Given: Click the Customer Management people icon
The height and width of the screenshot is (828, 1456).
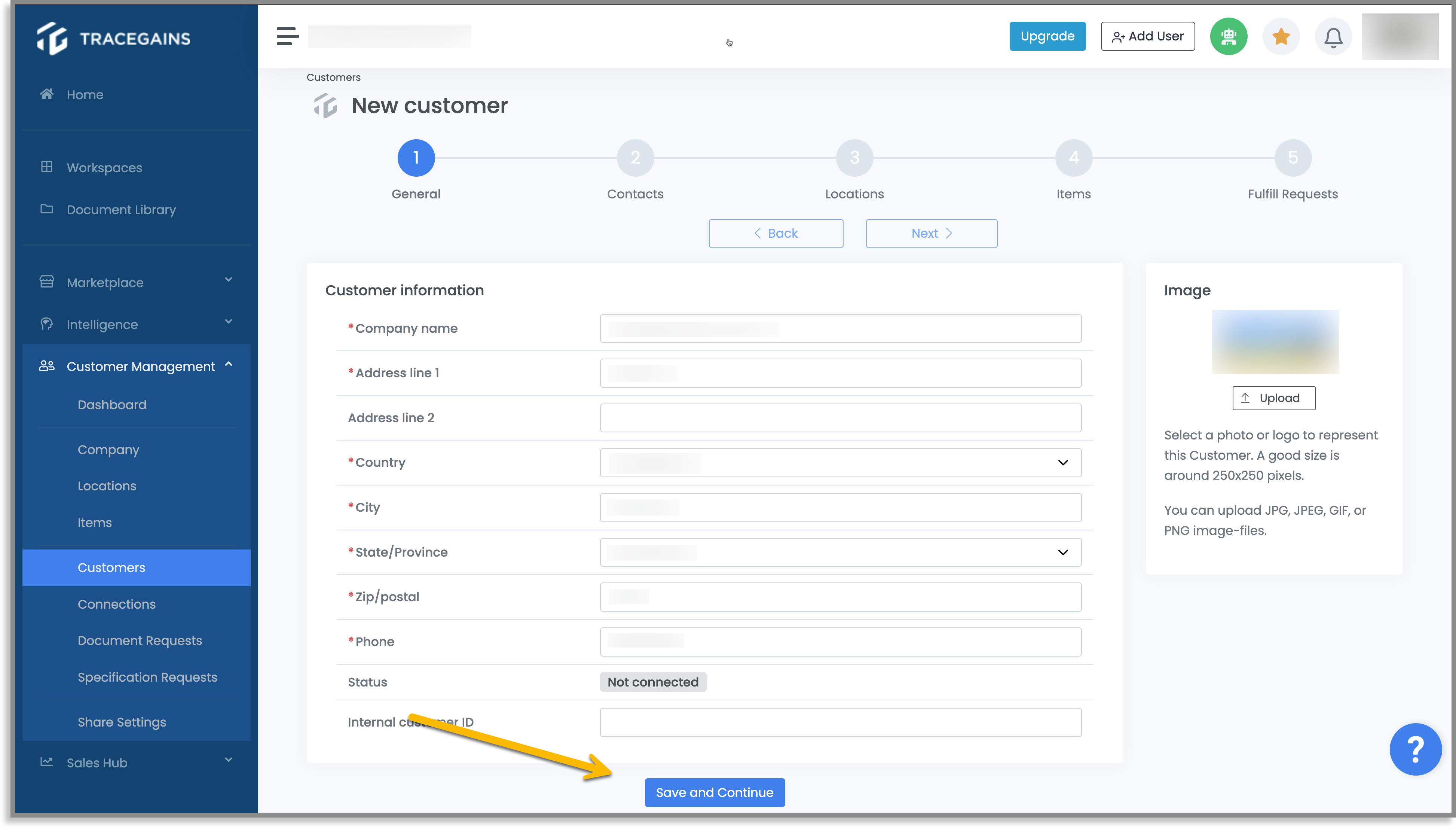Looking at the screenshot, I should [47, 366].
